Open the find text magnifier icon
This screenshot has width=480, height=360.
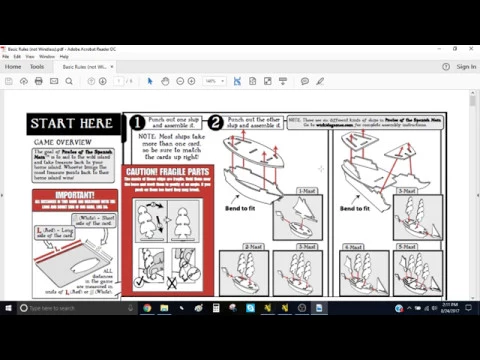pos(69,81)
